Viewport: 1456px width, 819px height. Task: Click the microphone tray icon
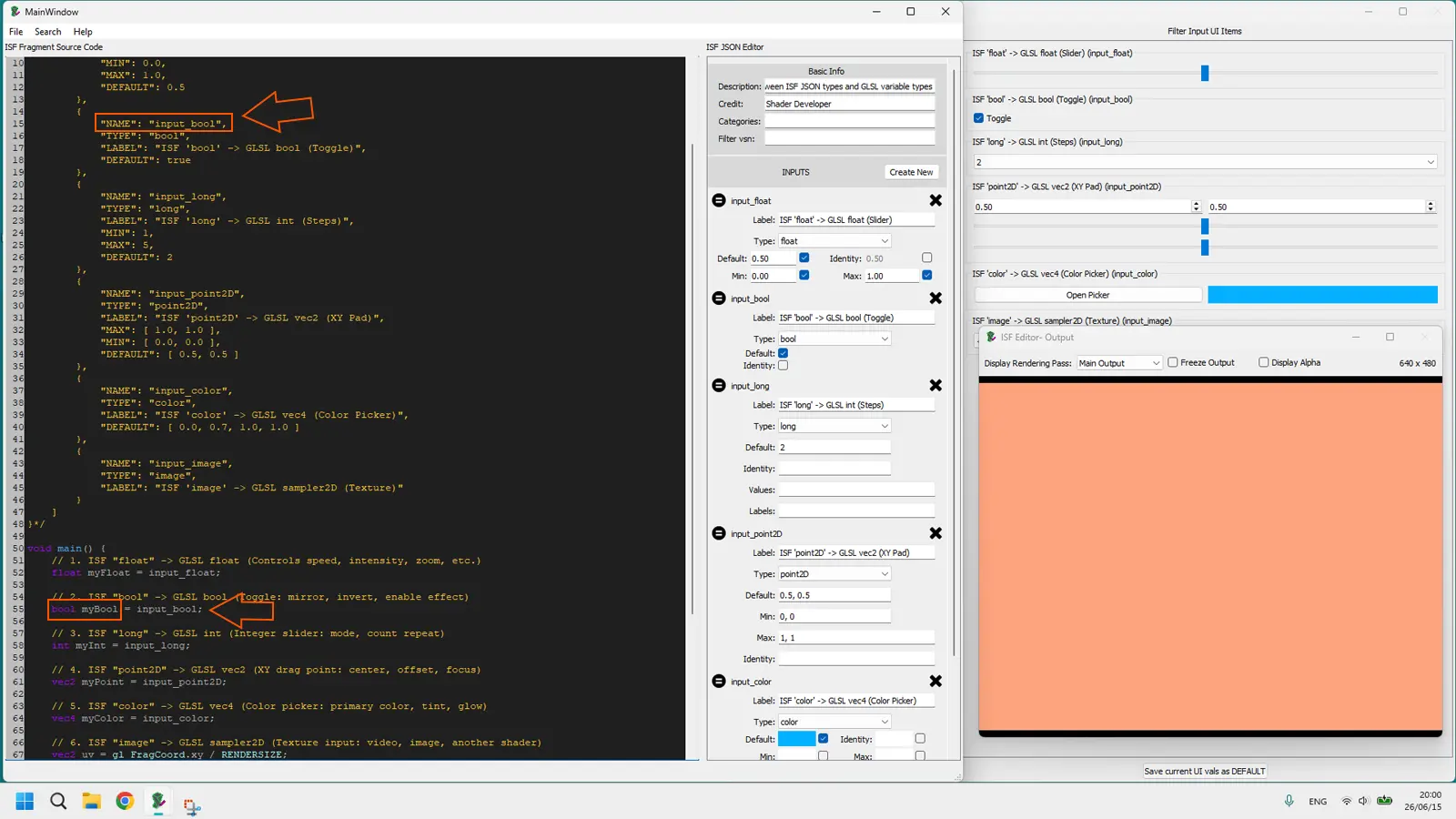(1289, 801)
